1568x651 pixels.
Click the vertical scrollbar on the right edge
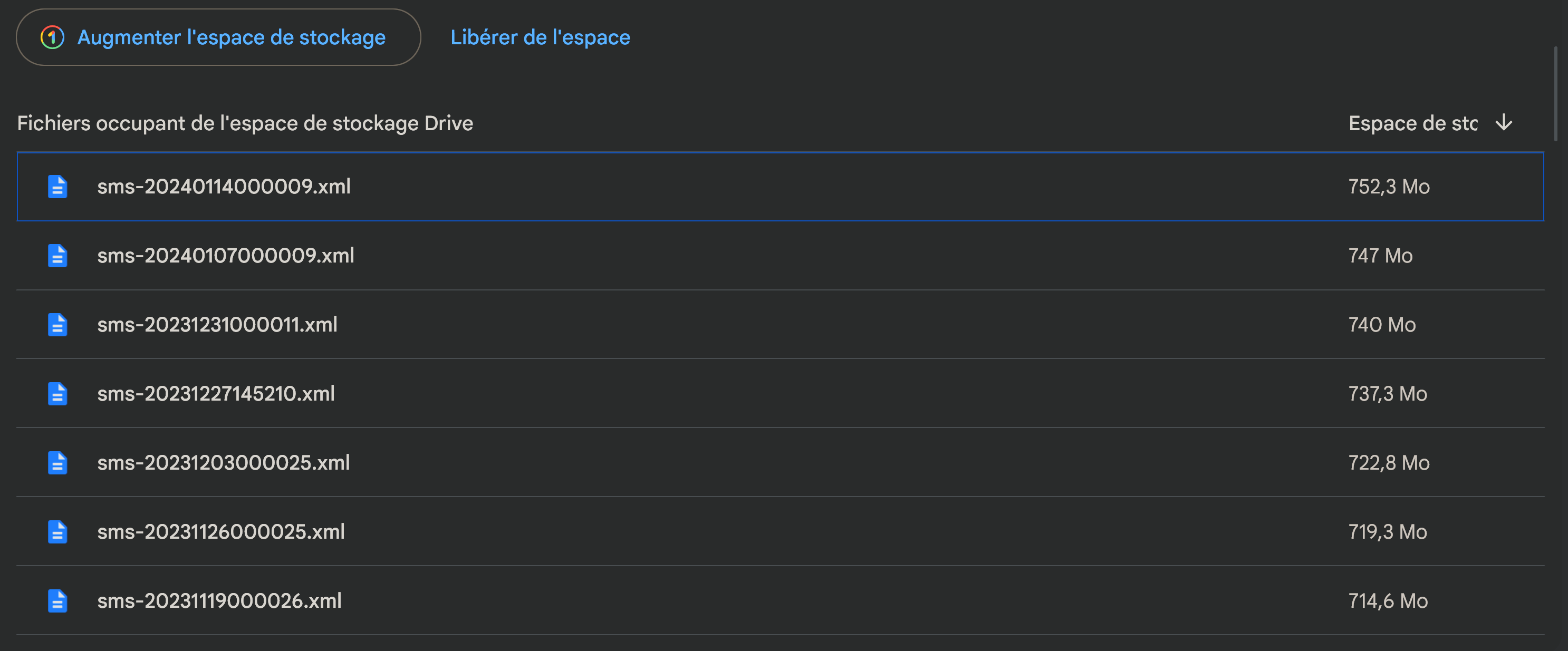[x=1555, y=91]
